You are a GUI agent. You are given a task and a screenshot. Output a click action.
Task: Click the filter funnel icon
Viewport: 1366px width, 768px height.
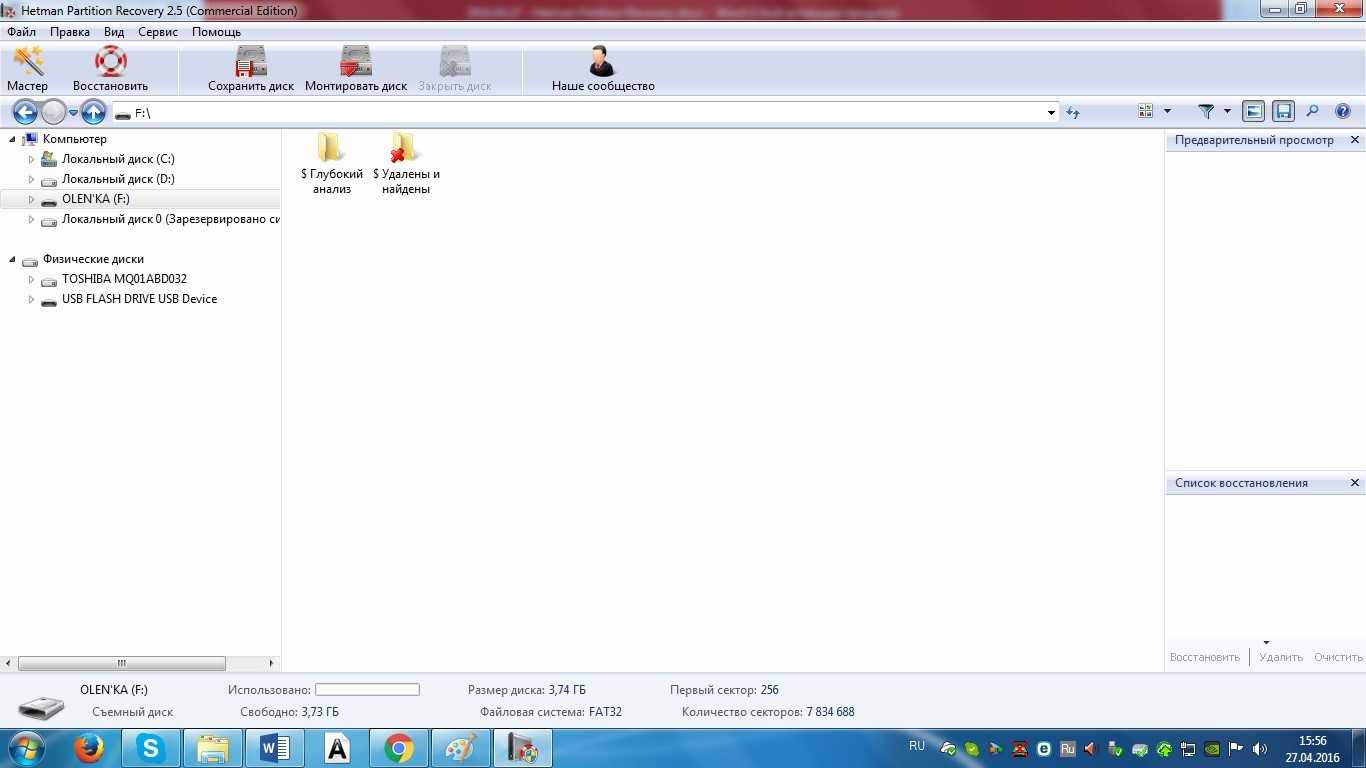pos(1206,112)
